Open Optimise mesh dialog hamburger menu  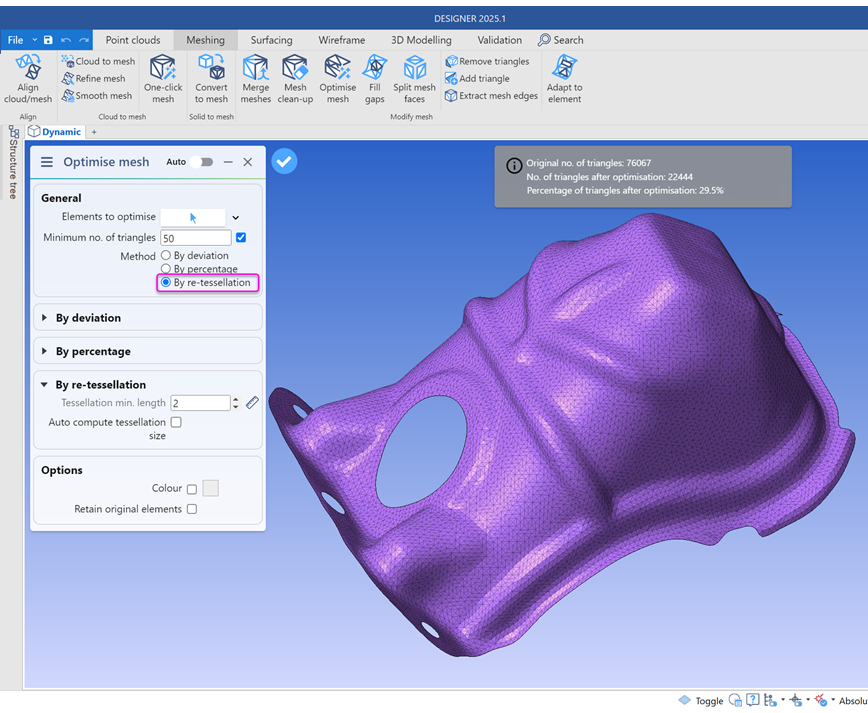tap(47, 162)
